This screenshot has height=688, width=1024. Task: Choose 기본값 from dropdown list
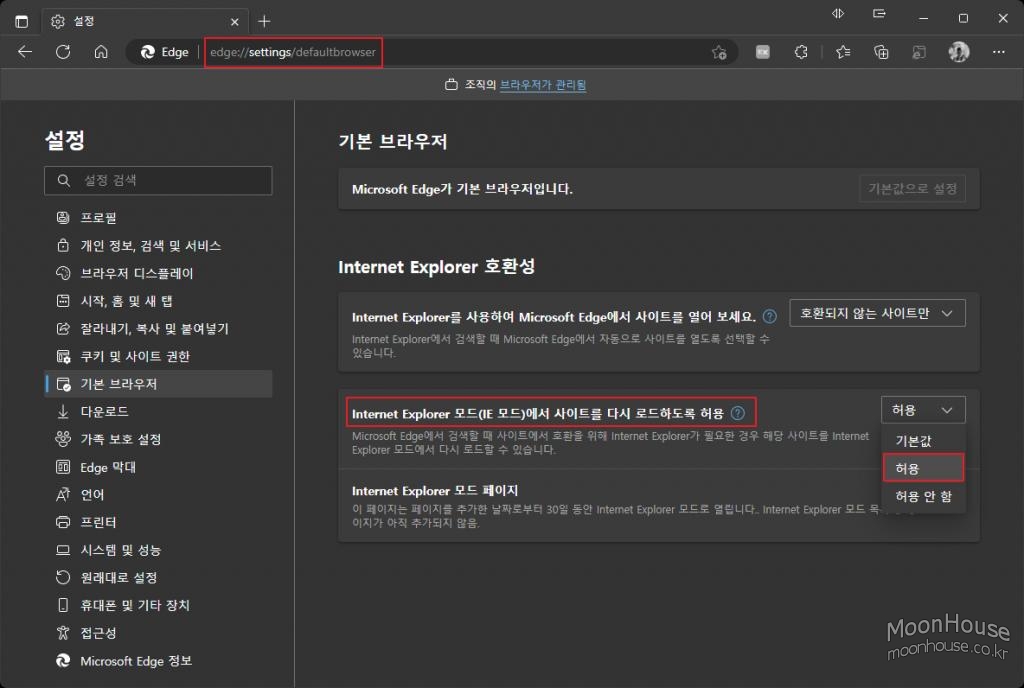pos(923,441)
